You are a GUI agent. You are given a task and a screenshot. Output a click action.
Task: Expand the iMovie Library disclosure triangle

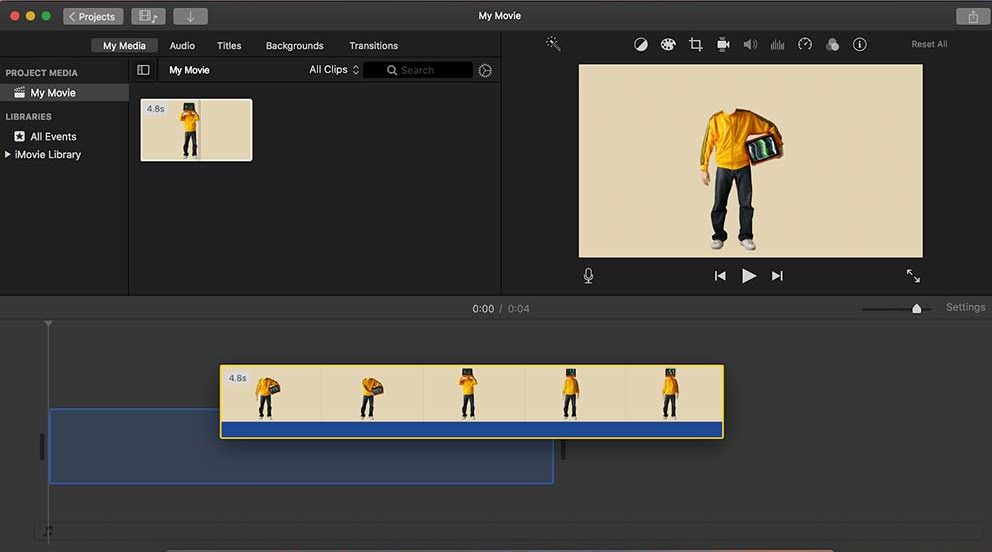point(8,154)
